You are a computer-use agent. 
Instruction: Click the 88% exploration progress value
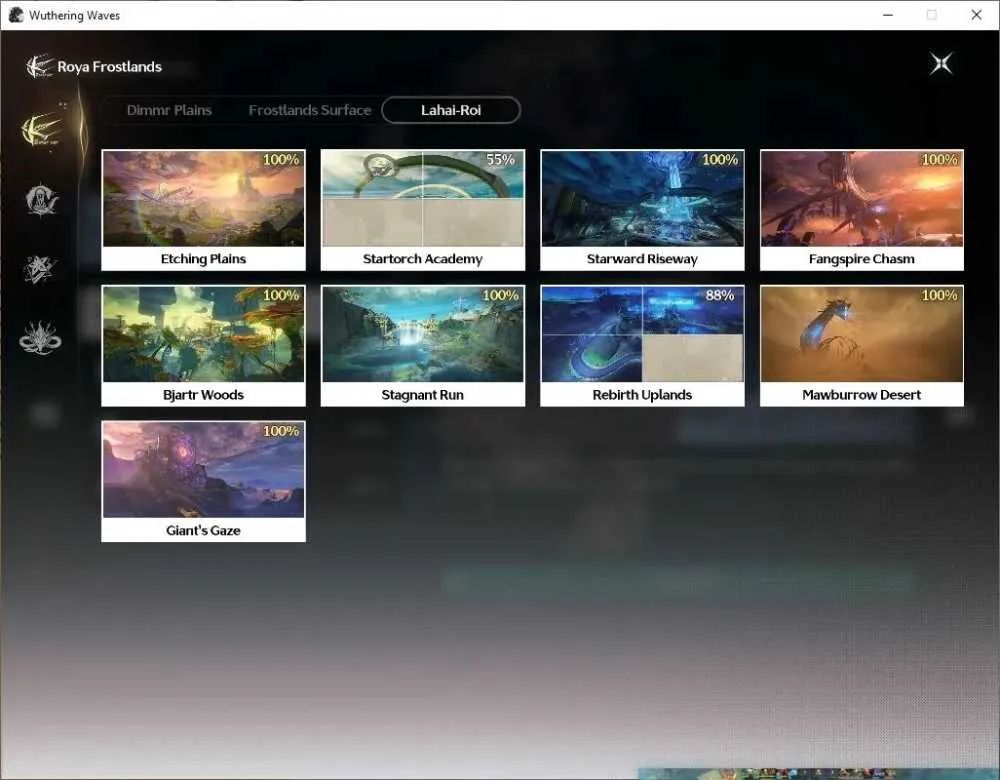tap(720, 295)
